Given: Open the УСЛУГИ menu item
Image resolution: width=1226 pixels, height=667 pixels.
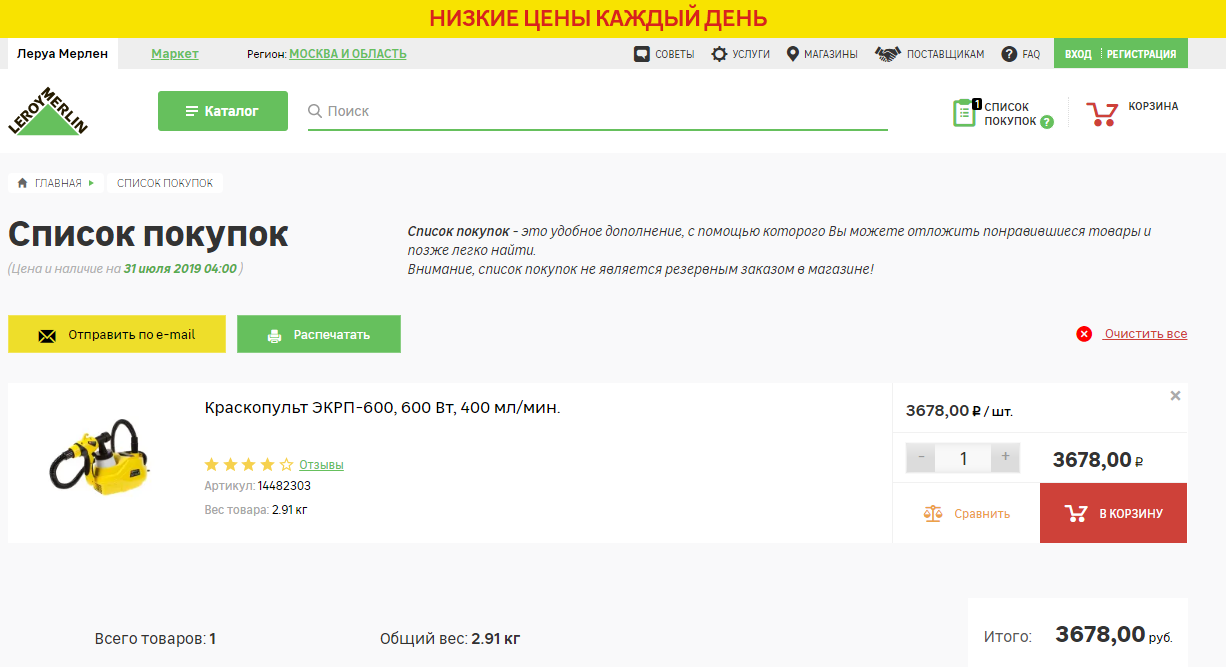Looking at the screenshot, I should [x=751, y=54].
